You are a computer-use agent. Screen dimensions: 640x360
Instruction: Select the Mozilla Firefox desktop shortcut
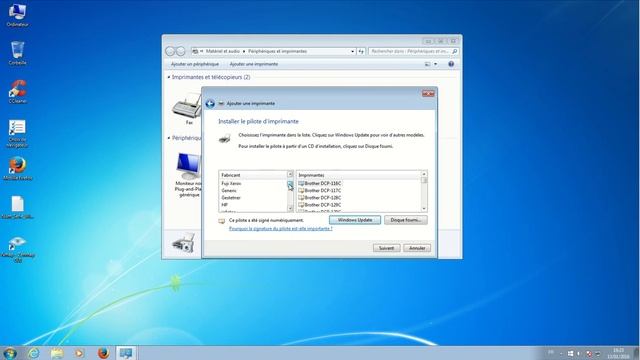point(17,169)
